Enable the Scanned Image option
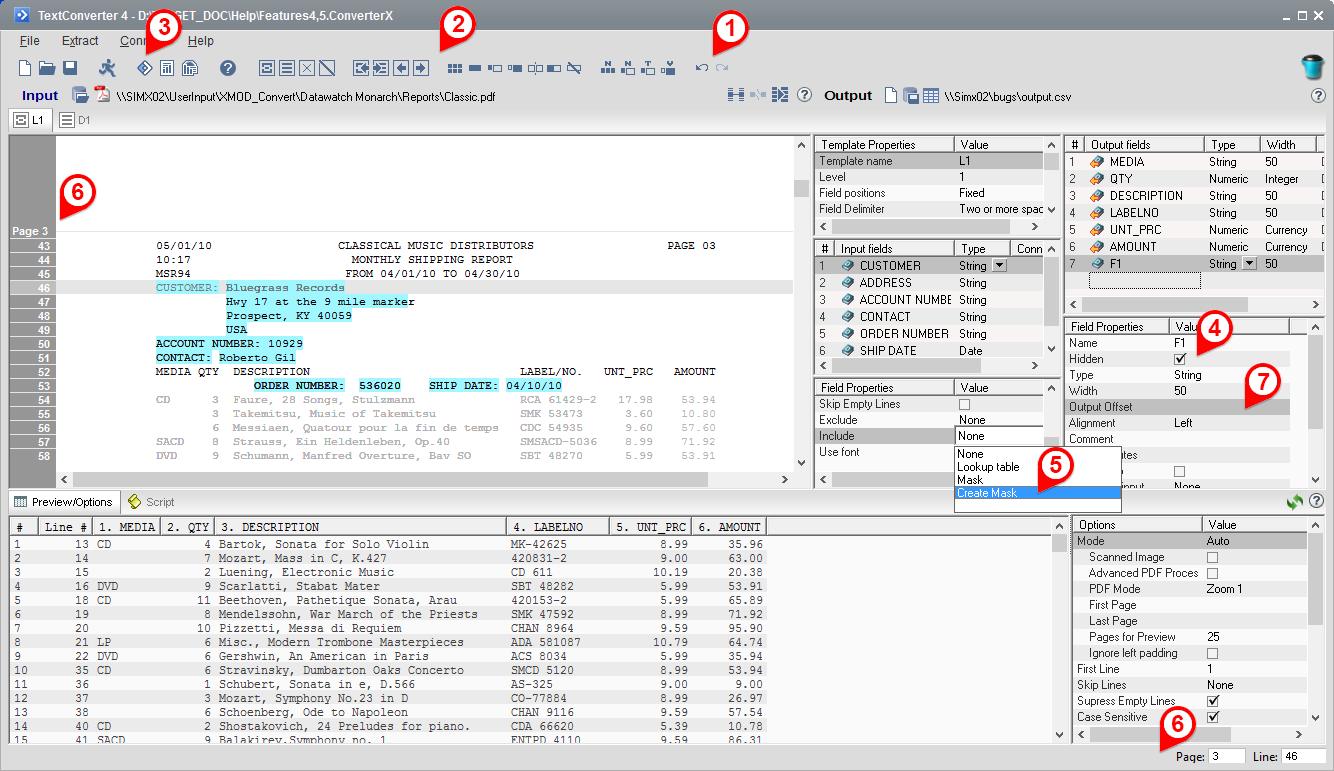Viewport: 1334px width, 771px height. point(1213,557)
